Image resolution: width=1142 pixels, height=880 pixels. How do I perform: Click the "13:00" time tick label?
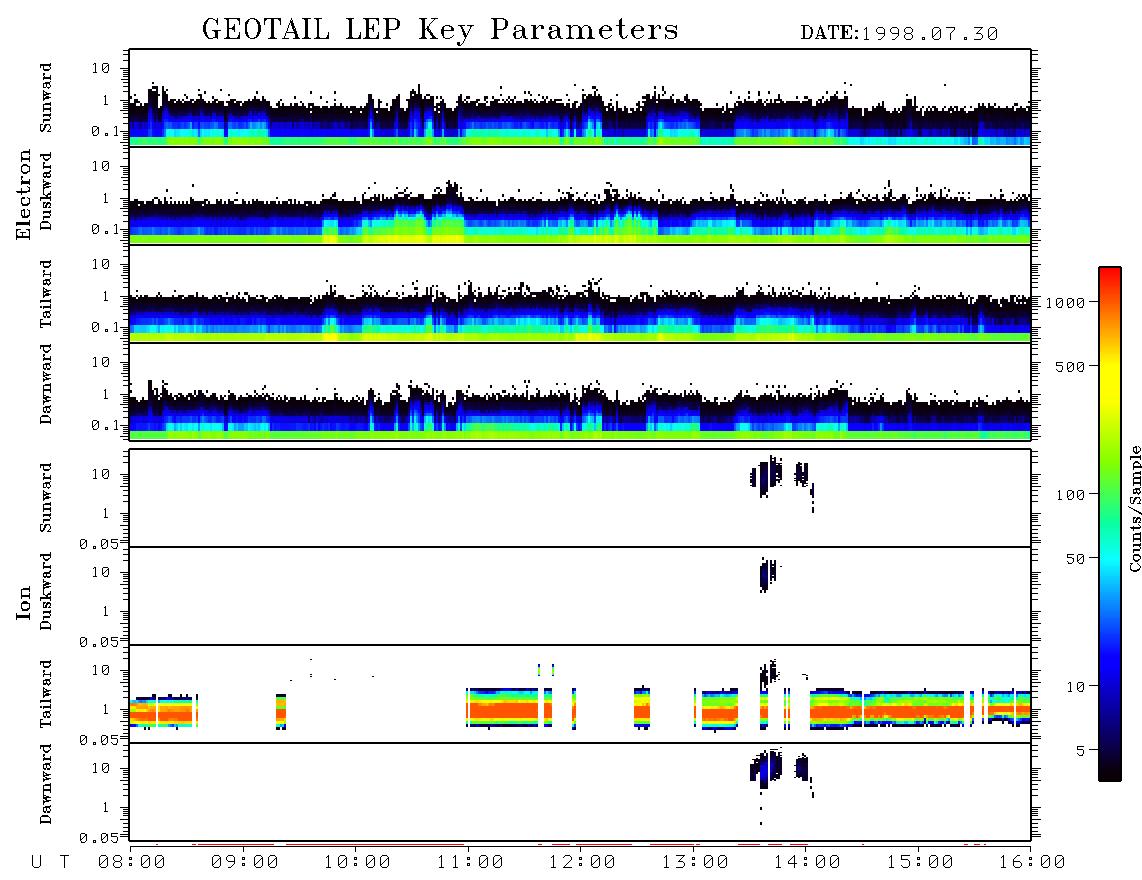tap(695, 863)
